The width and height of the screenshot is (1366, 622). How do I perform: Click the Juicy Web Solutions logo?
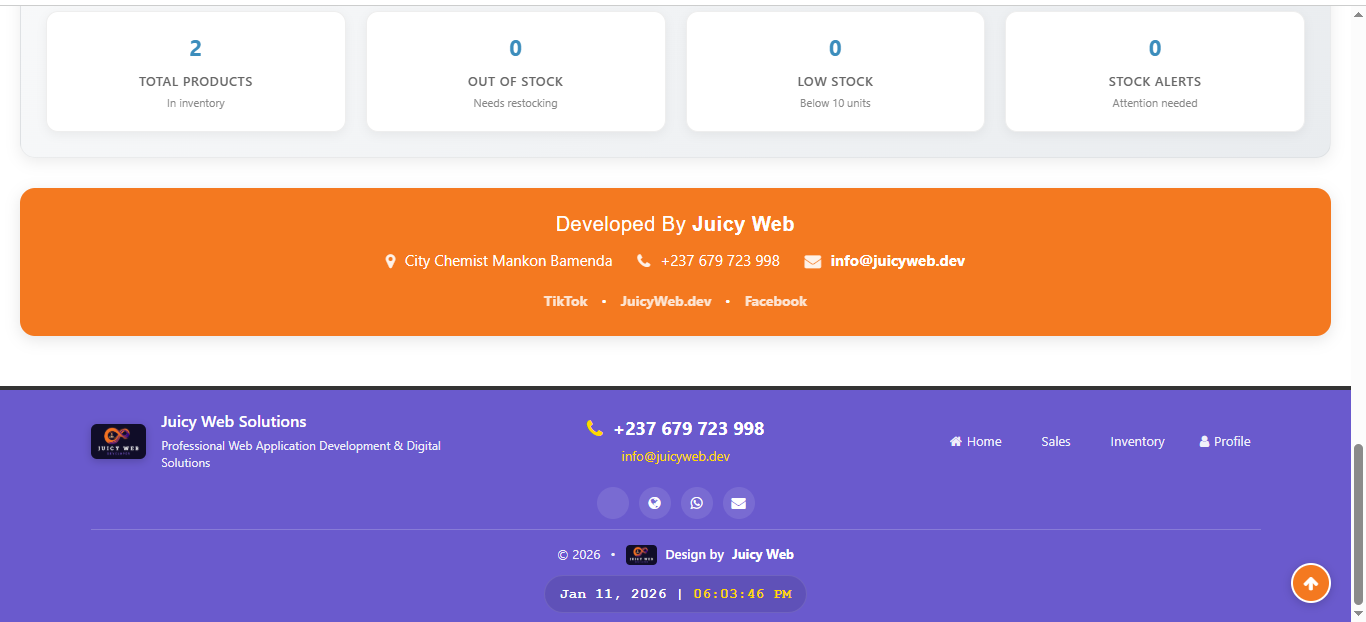tap(118, 441)
